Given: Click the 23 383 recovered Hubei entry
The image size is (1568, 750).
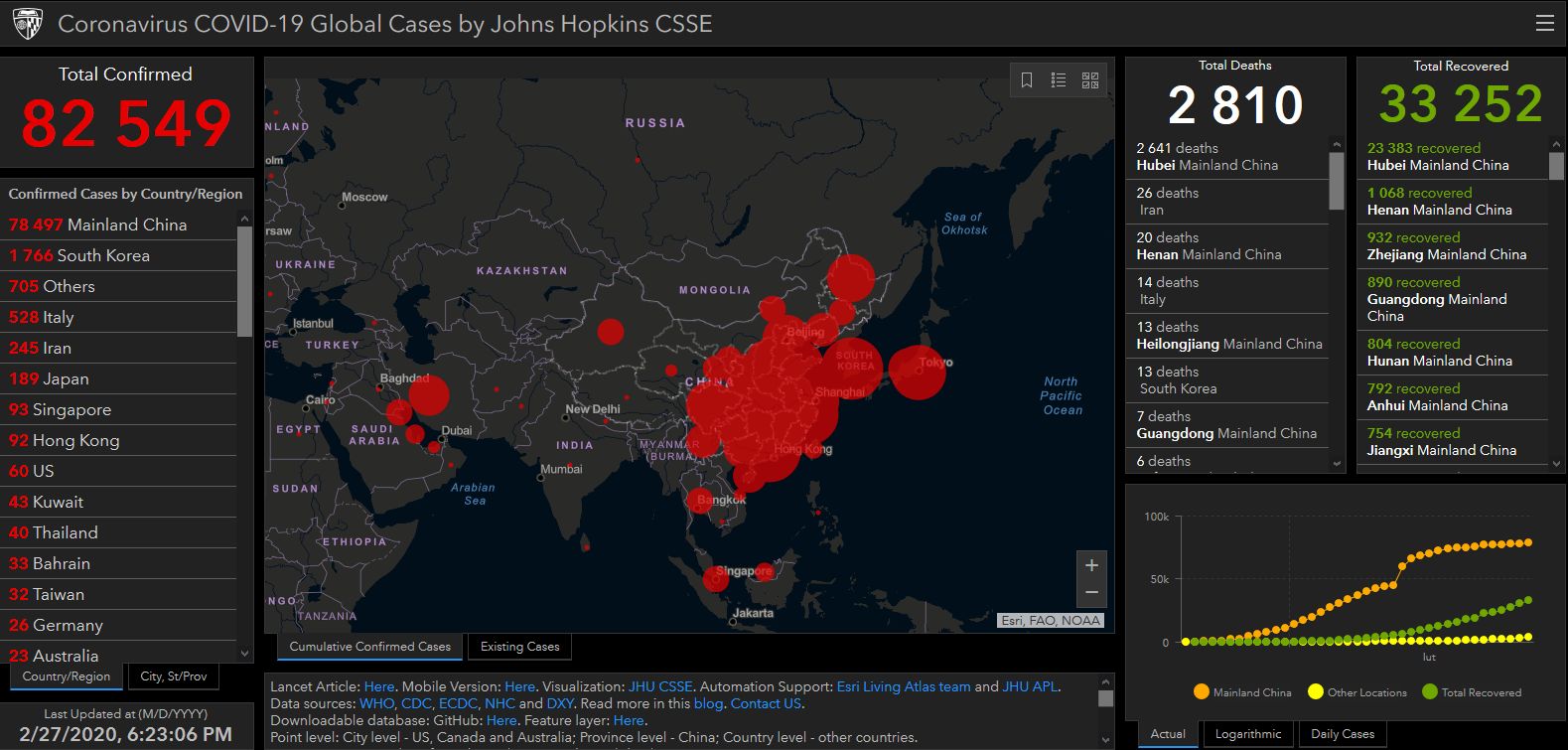Looking at the screenshot, I should pos(1453,157).
